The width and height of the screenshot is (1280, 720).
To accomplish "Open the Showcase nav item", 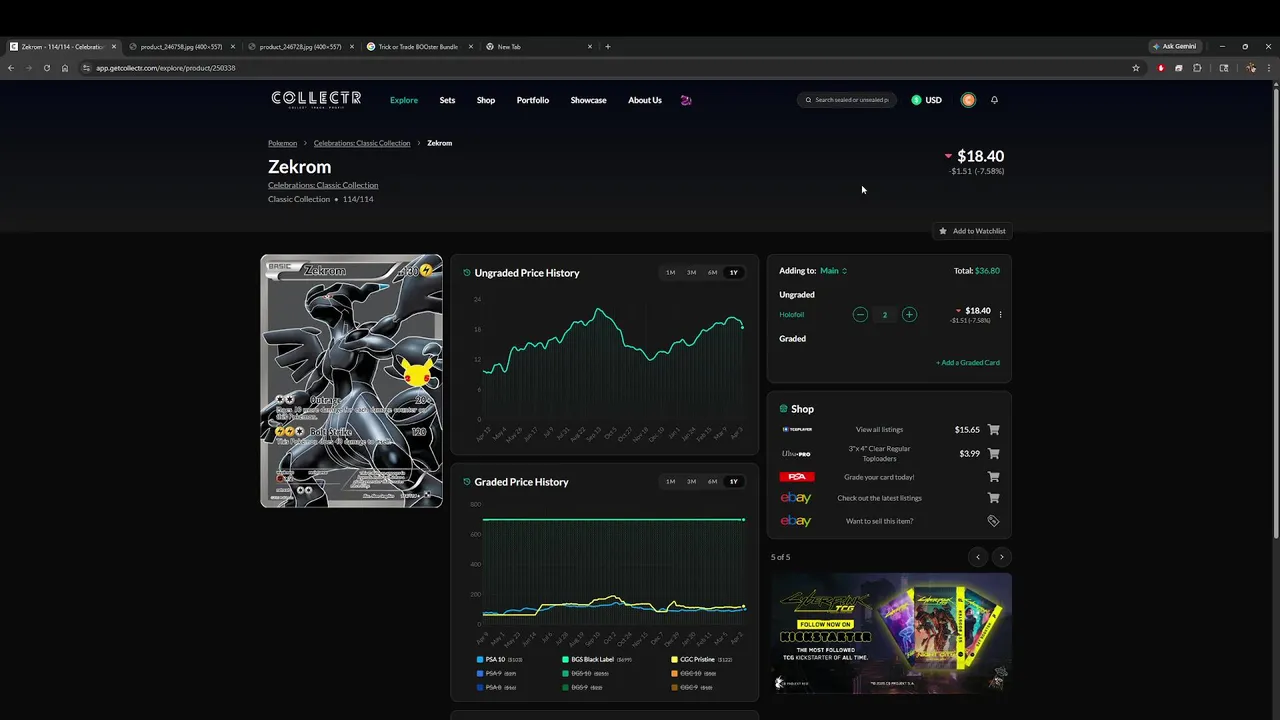I will click(588, 100).
